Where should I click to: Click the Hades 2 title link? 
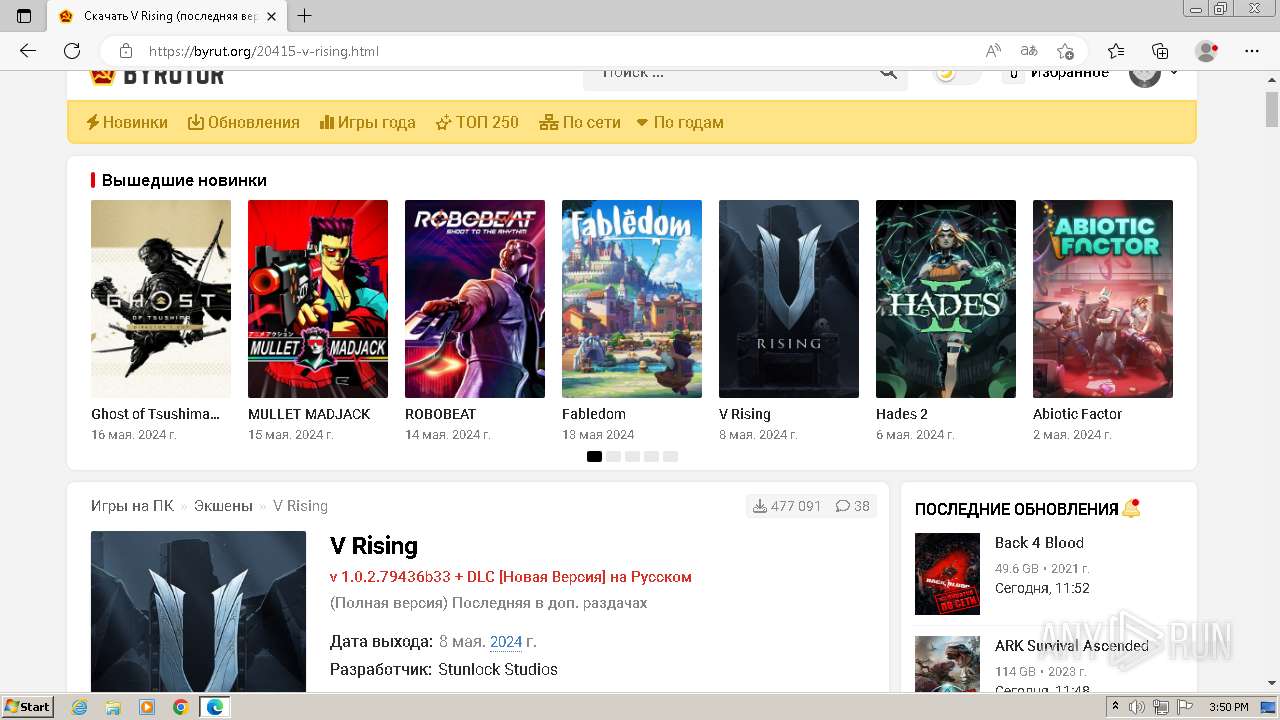click(x=902, y=414)
